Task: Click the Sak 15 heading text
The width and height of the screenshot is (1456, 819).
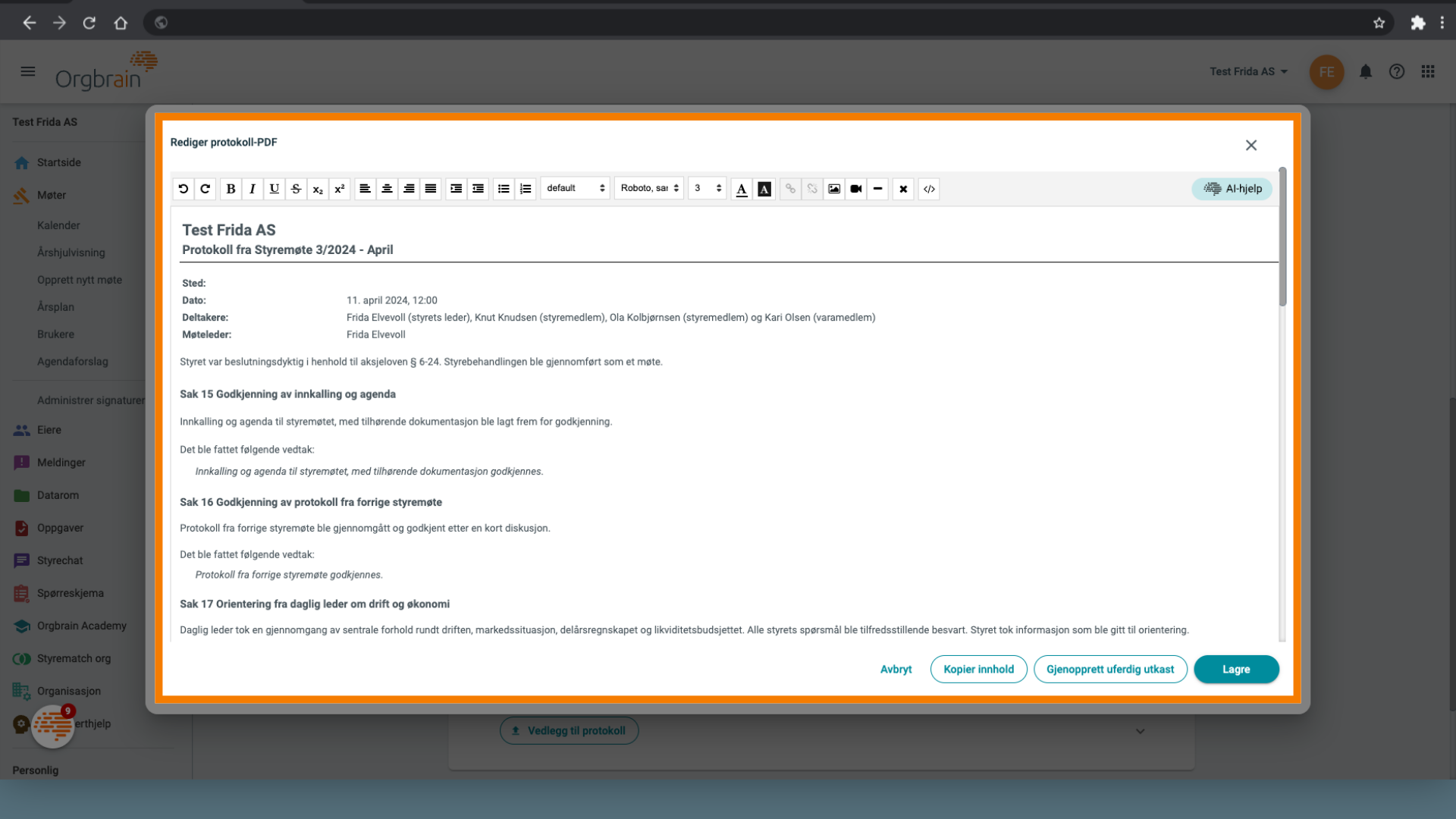Action: pyautogui.click(x=287, y=394)
